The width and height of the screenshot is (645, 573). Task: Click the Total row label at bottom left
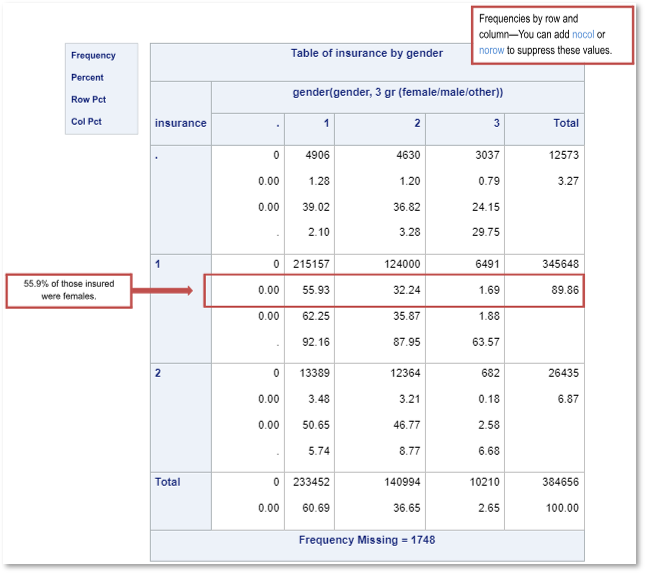coord(168,482)
